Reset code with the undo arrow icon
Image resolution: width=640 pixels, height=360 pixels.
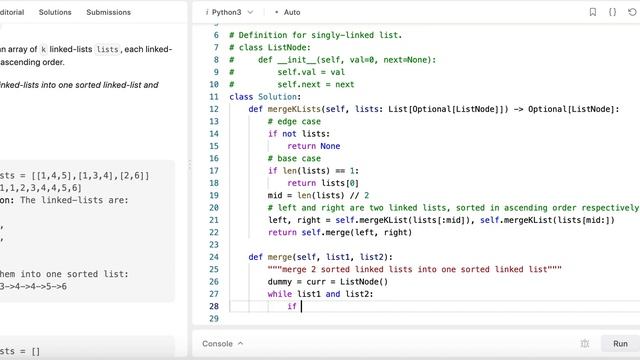tap(632, 12)
